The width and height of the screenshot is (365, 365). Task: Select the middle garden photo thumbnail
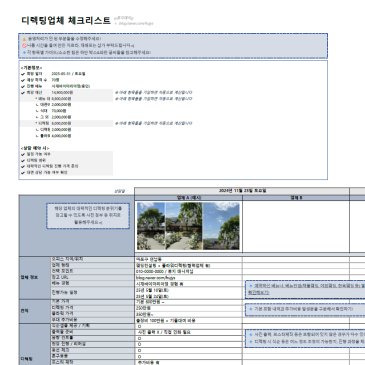pyautogui.click(x=184, y=226)
